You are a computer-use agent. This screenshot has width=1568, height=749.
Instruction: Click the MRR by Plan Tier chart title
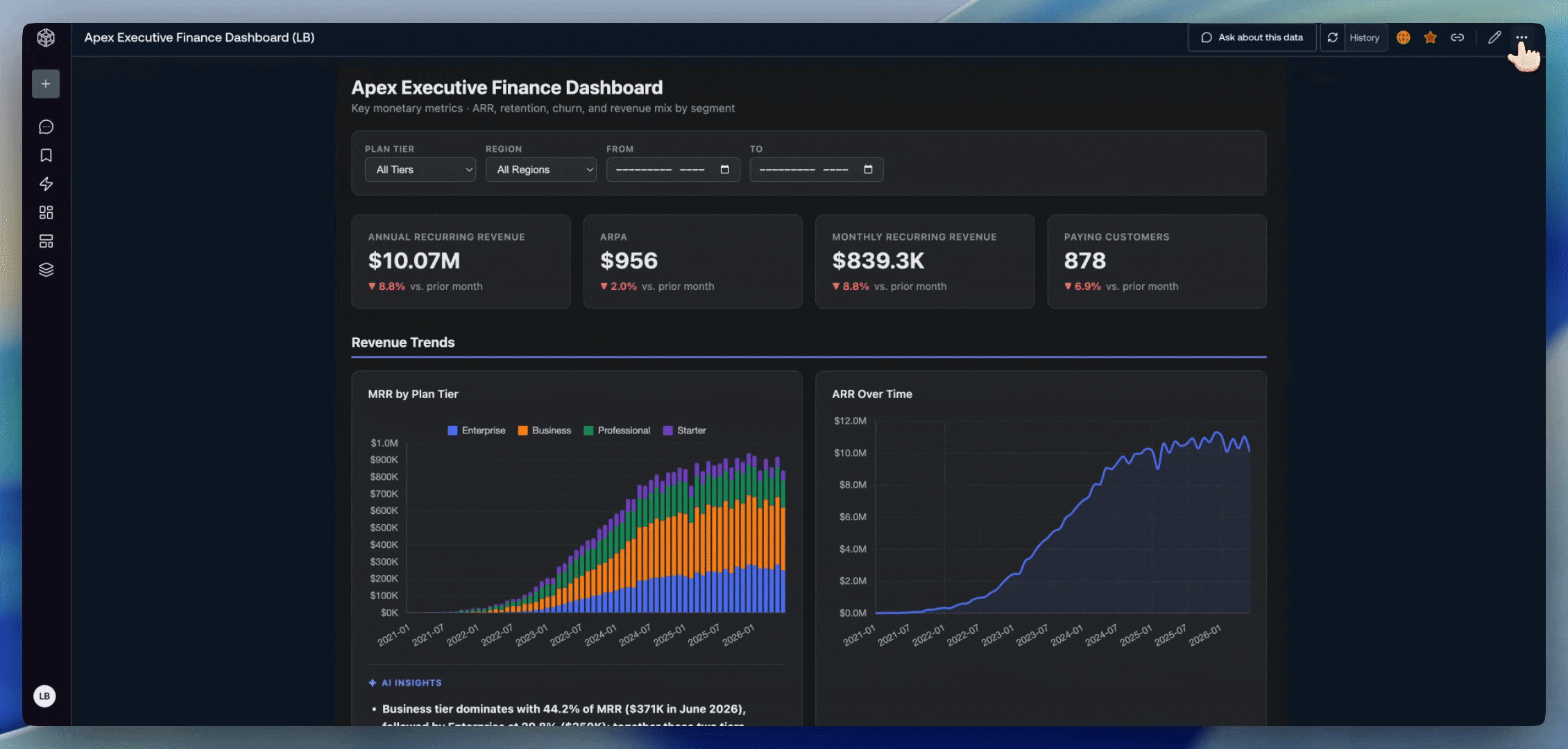[413, 394]
